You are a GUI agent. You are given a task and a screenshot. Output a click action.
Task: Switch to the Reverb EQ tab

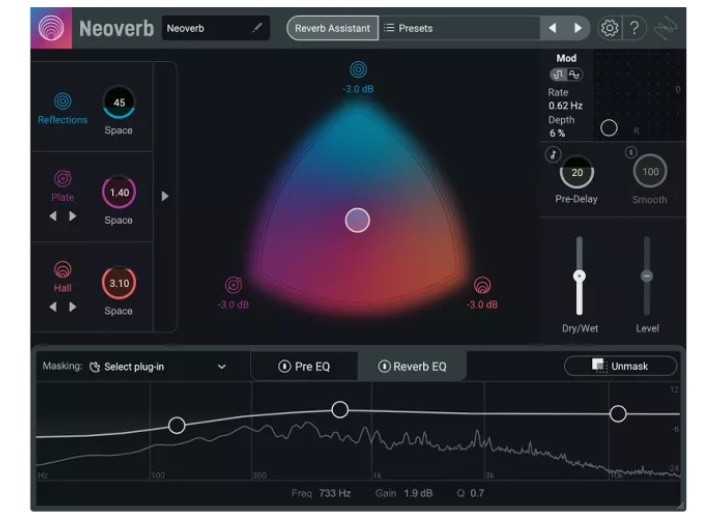coord(412,366)
